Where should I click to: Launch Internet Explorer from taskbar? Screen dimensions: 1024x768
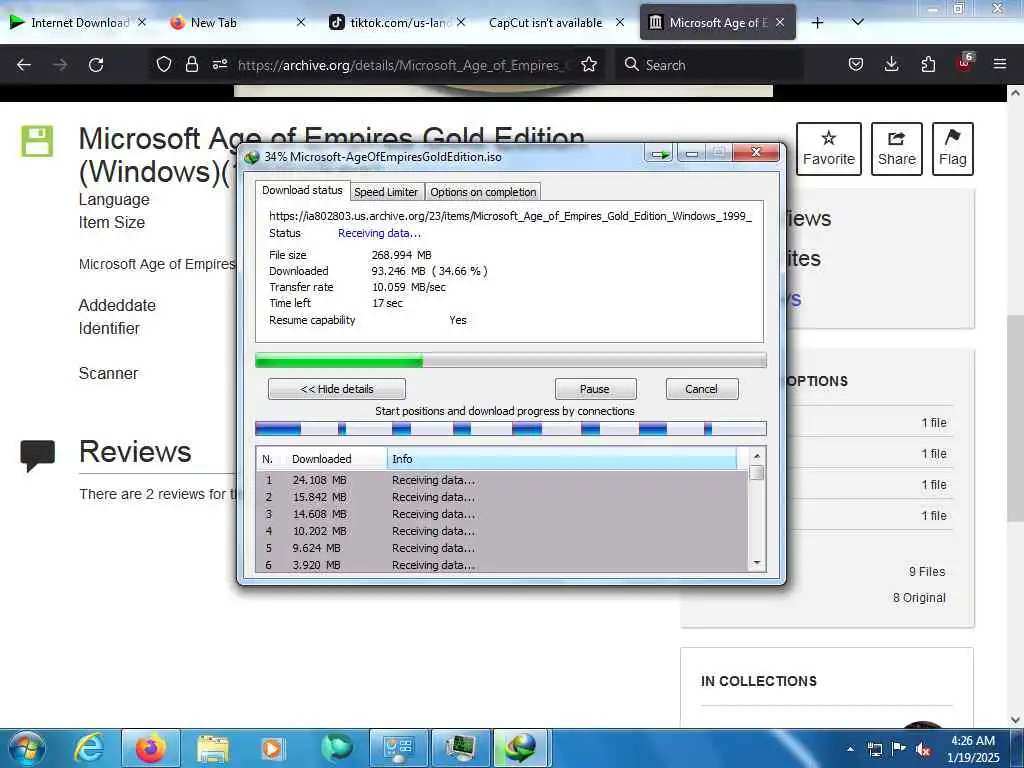(88, 748)
